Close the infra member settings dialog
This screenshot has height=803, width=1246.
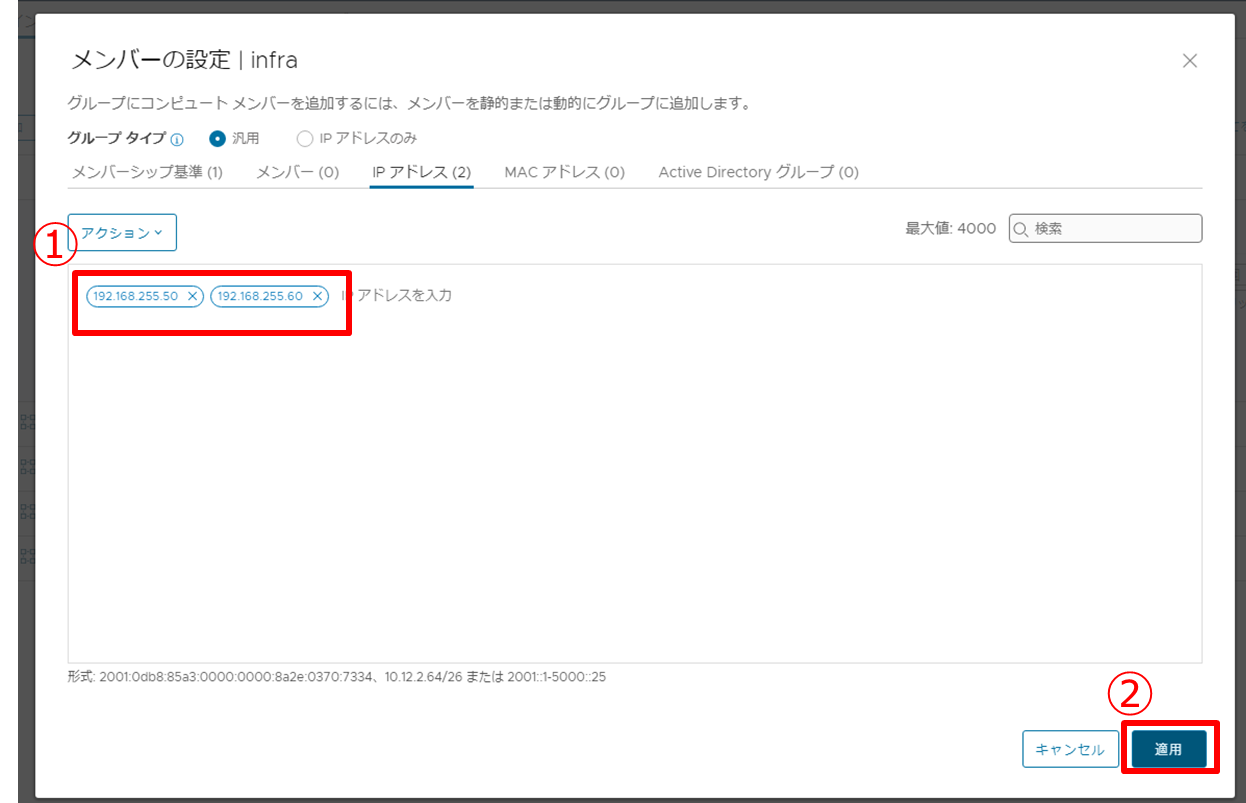[x=1189, y=61]
